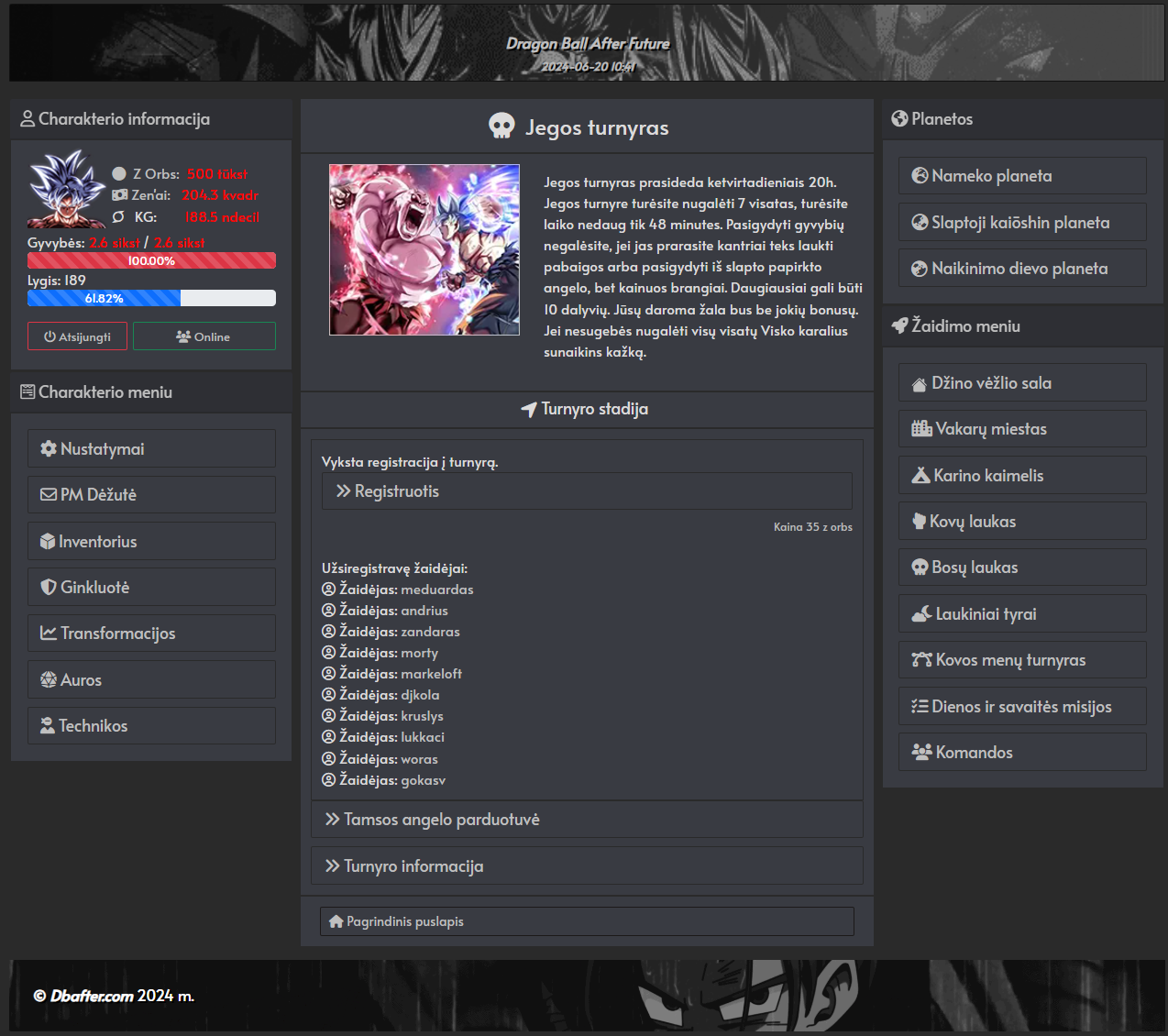This screenshot has height=1036, width=1168.
Task: Click the envelope icon beside PM Dėžutė
Action: tap(49, 495)
